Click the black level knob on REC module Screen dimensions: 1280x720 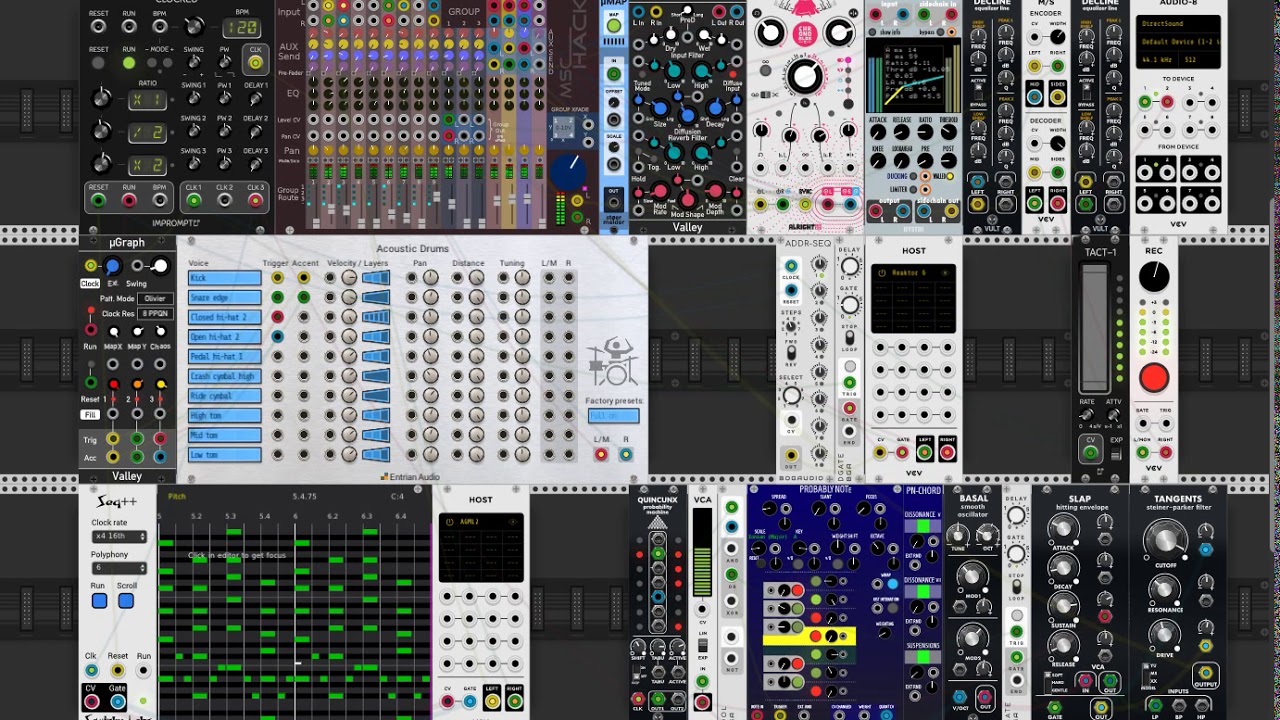click(x=1154, y=277)
